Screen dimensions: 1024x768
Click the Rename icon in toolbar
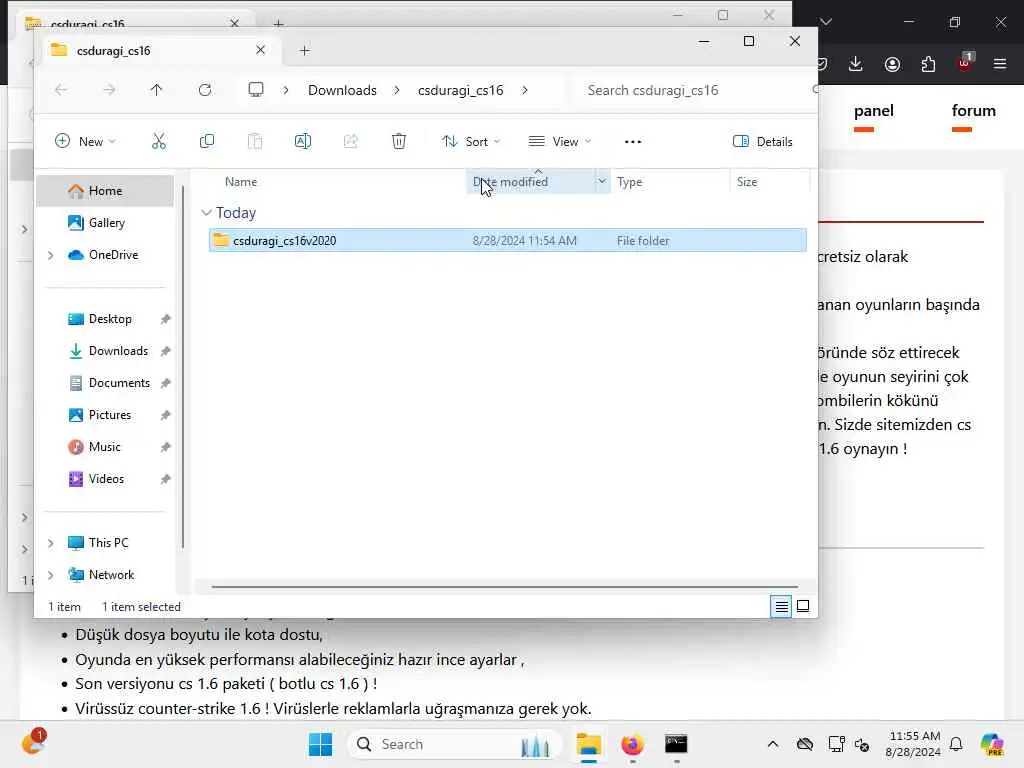(x=303, y=141)
